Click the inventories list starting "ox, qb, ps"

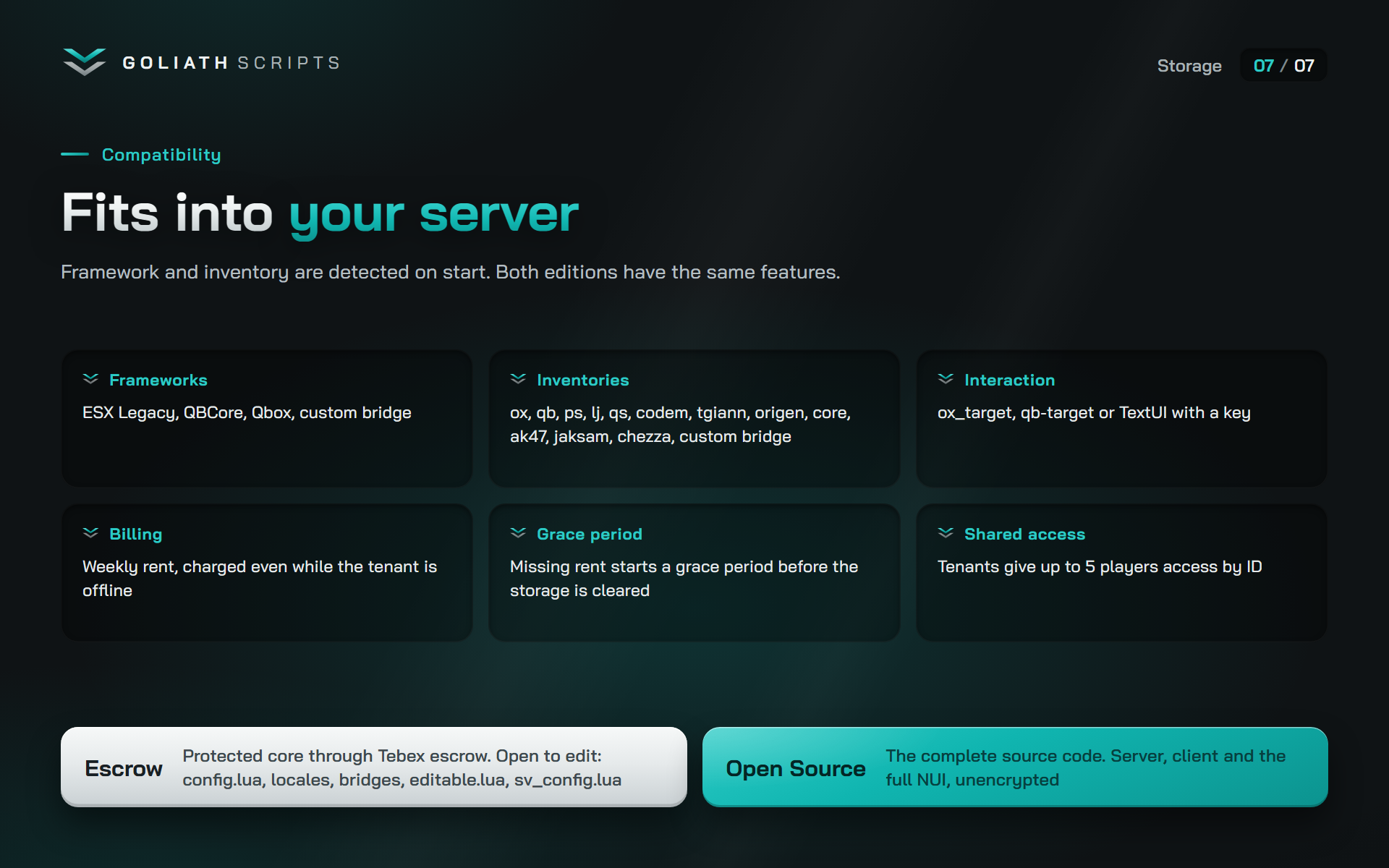tap(680, 425)
